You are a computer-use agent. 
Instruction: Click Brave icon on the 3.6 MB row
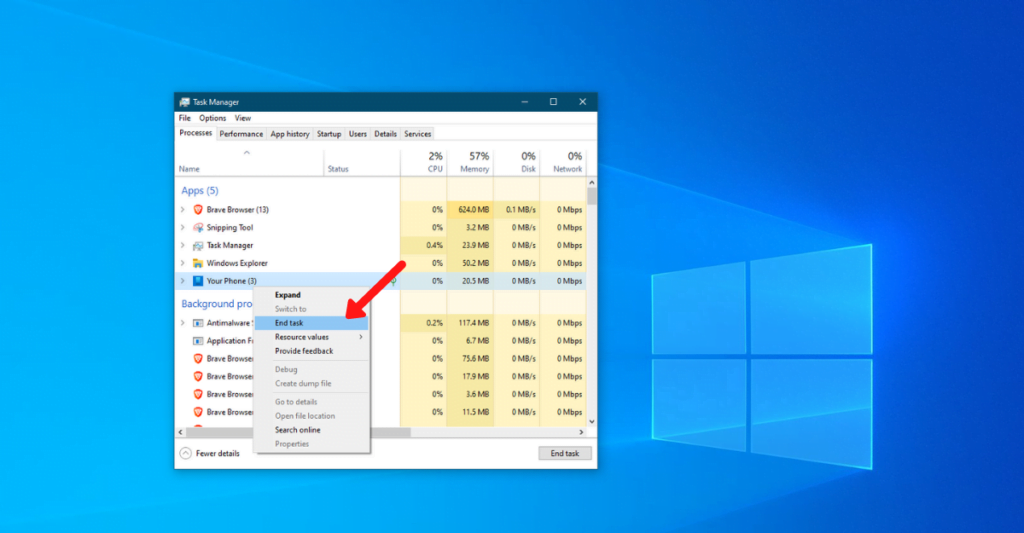click(198, 394)
